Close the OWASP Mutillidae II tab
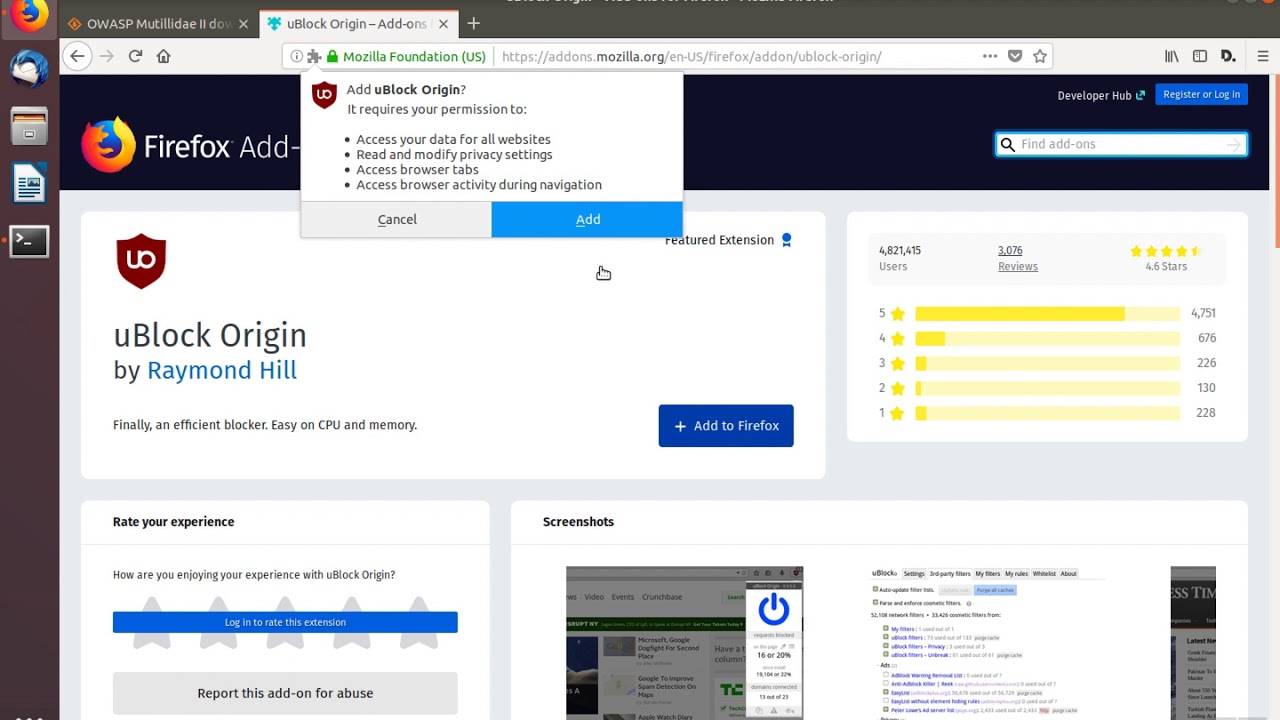Viewport: 1280px width, 720px height. coord(243,23)
